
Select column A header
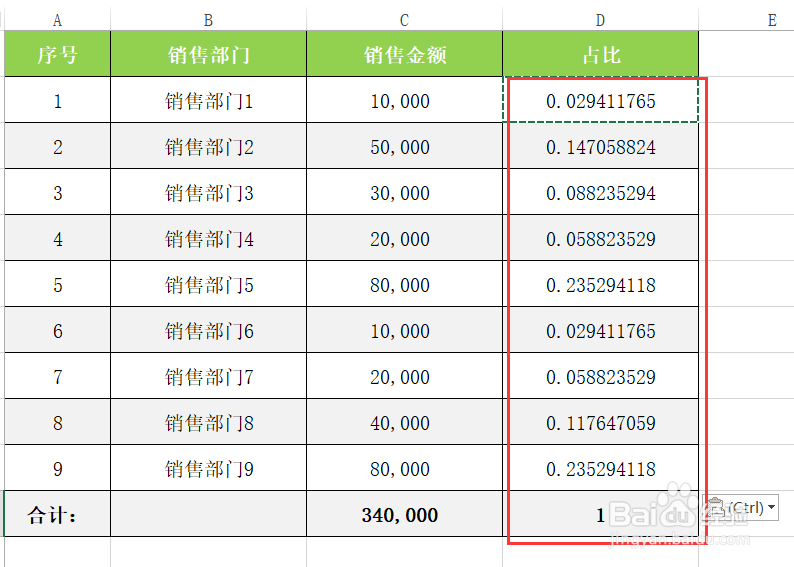tap(57, 20)
